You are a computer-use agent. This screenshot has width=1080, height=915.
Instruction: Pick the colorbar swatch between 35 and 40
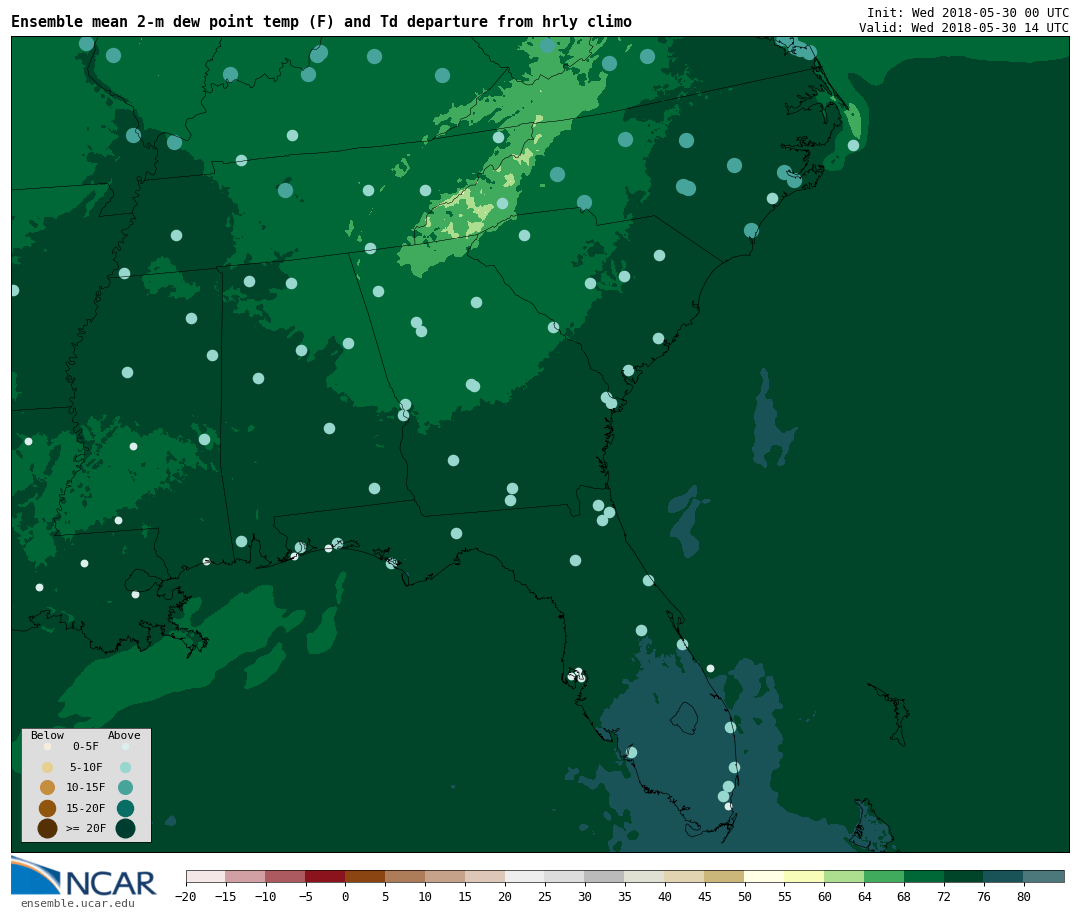click(x=645, y=876)
